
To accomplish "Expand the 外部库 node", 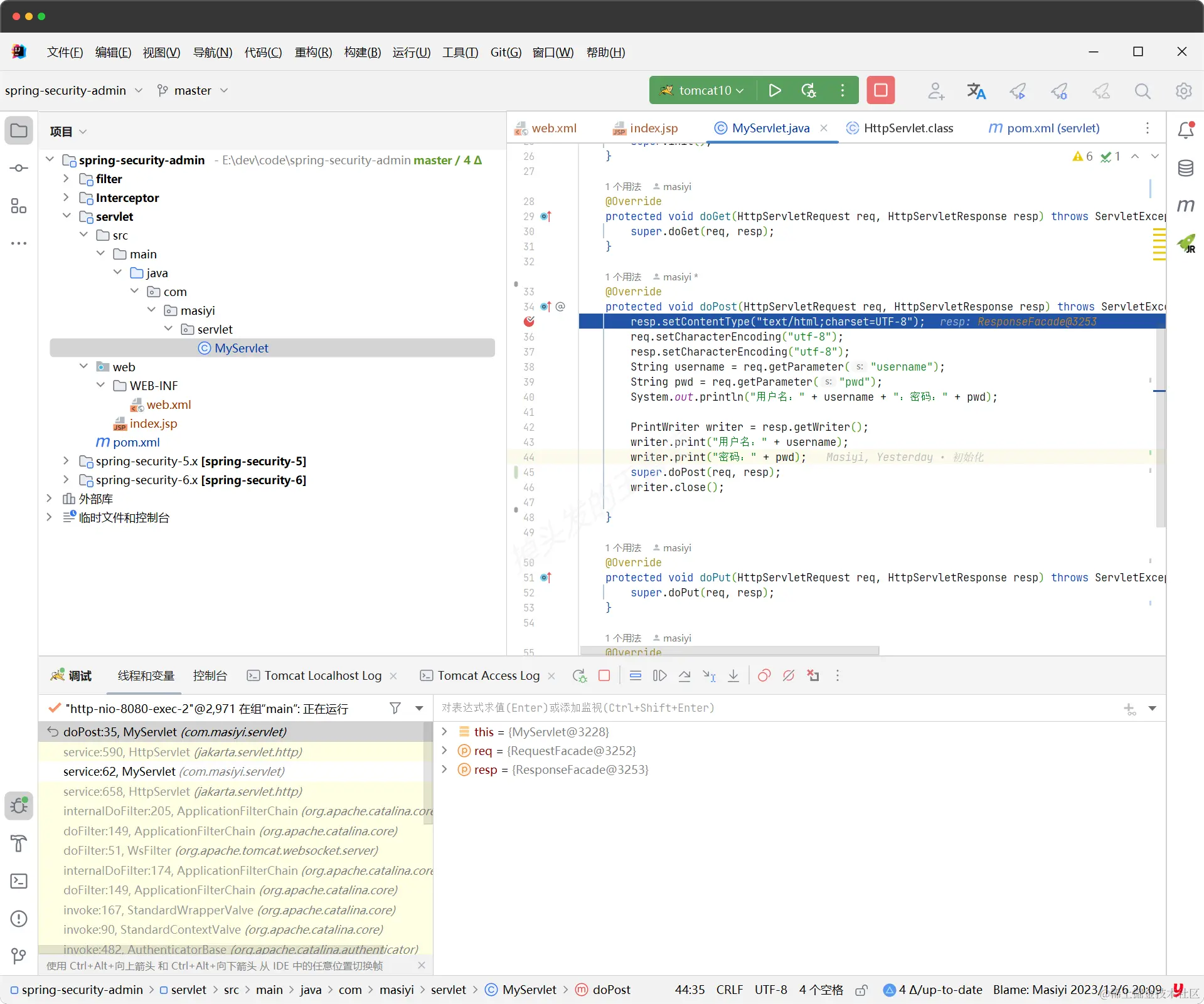I will coord(49,499).
